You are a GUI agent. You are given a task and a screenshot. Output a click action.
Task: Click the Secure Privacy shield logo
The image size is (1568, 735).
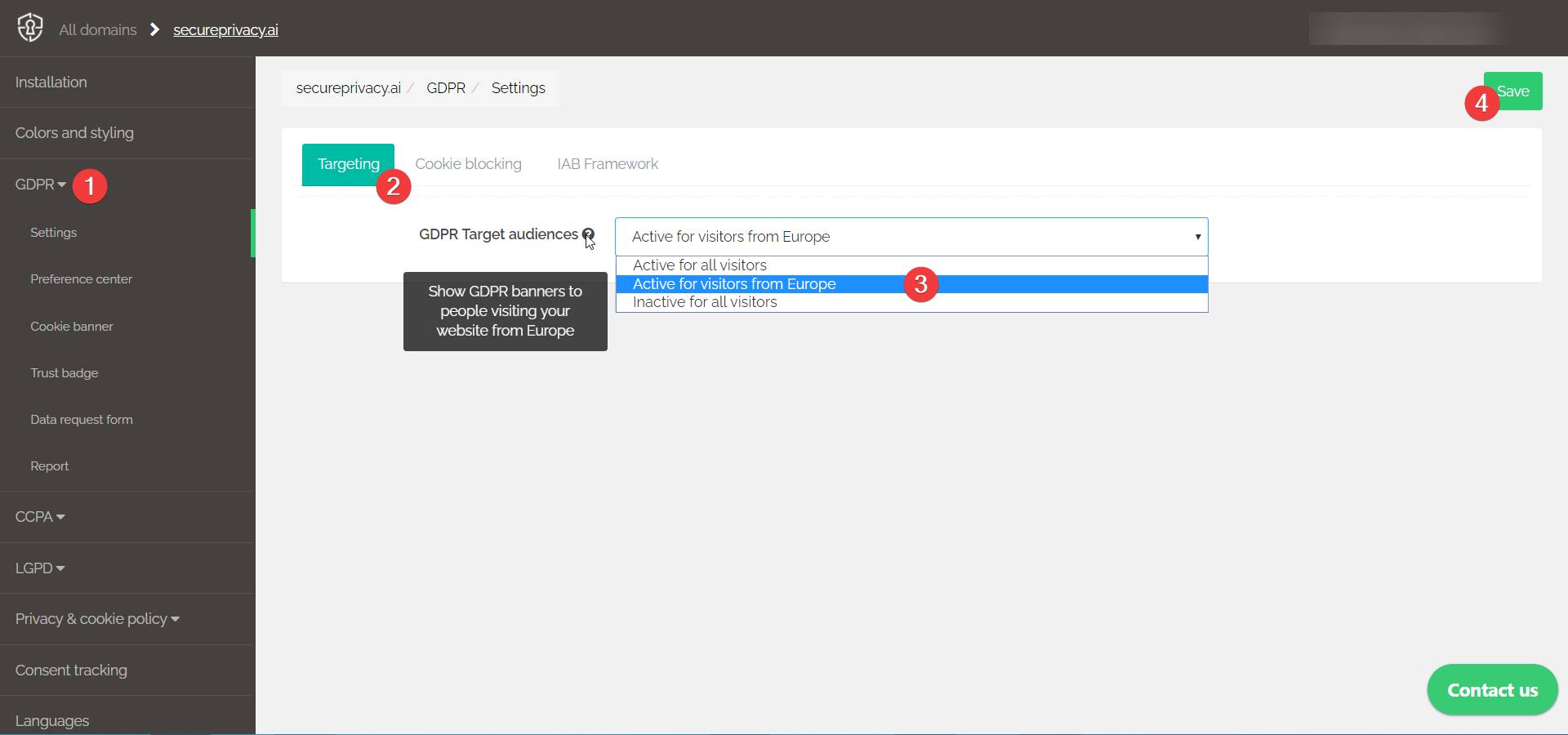click(x=29, y=28)
